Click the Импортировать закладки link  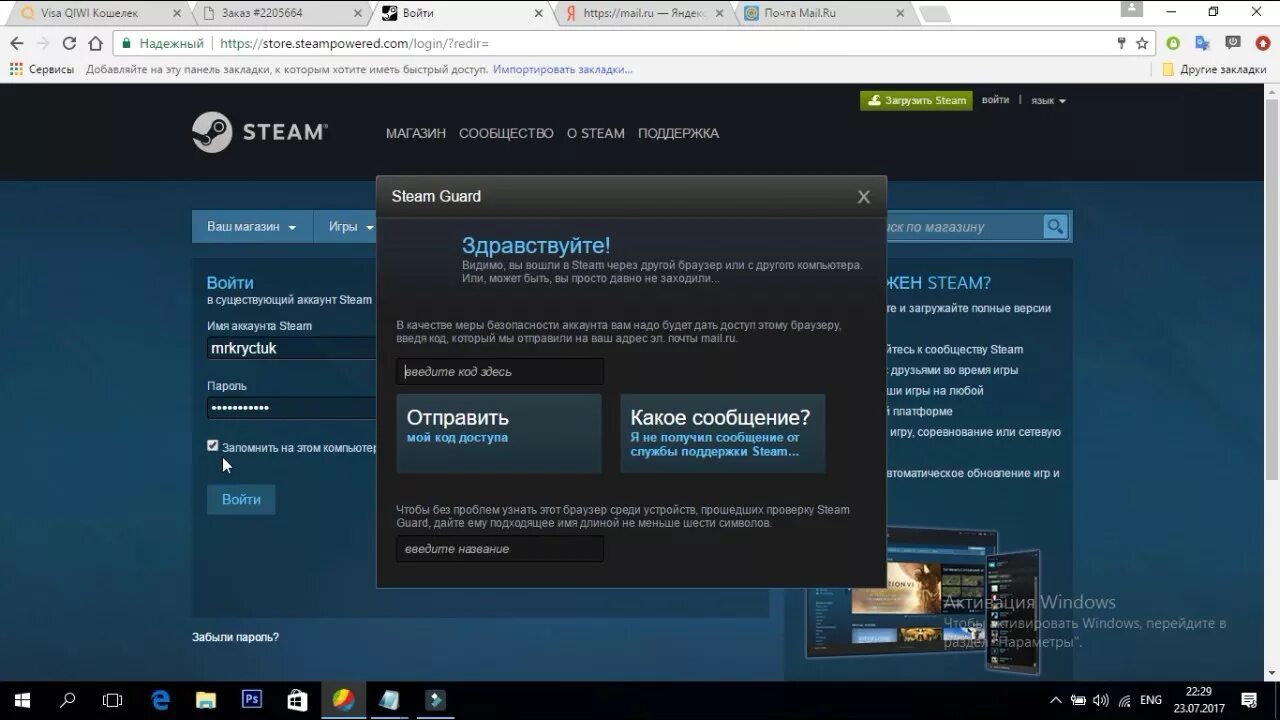click(563, 69)
